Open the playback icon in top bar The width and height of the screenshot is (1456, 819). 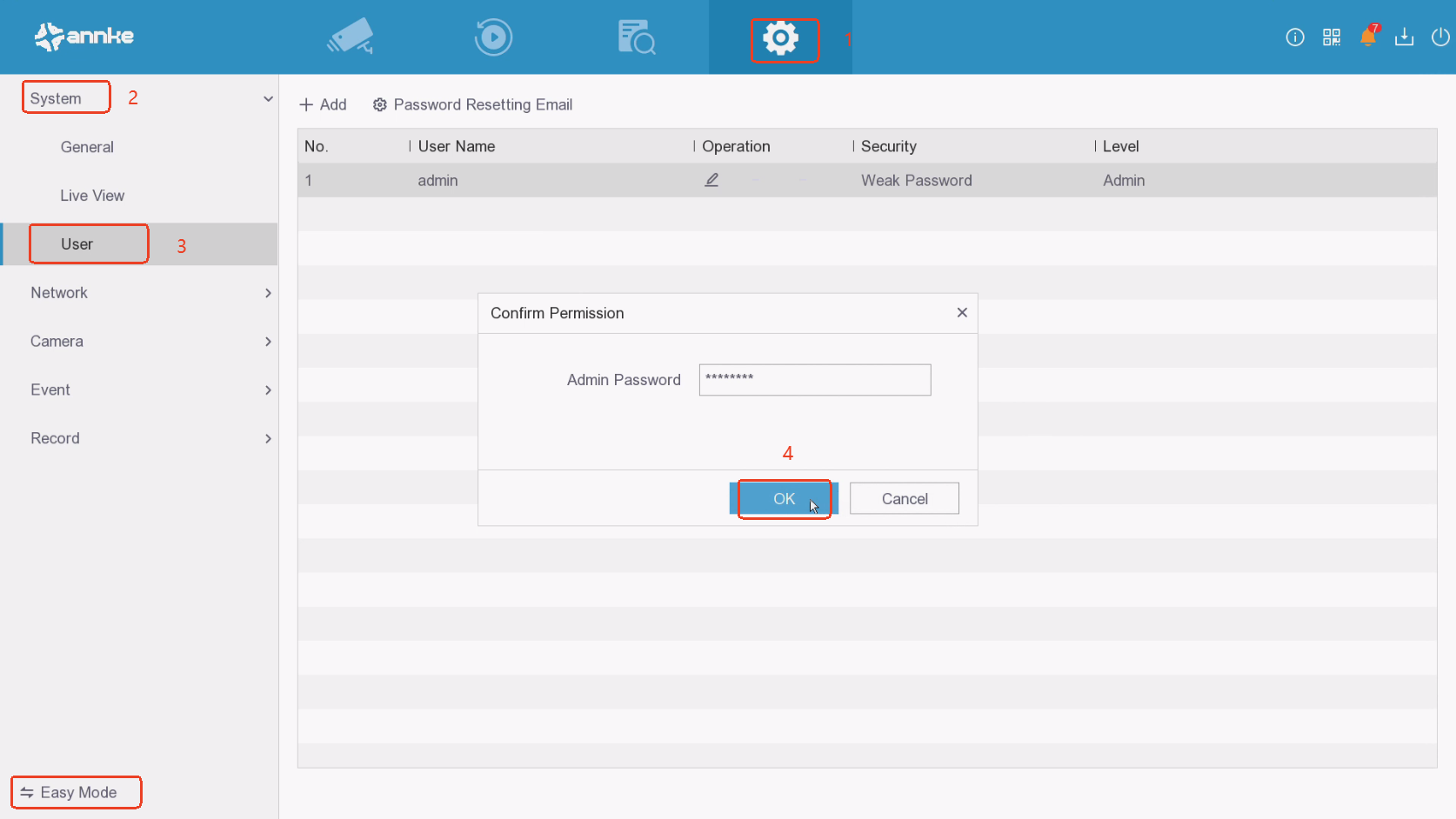493,37
